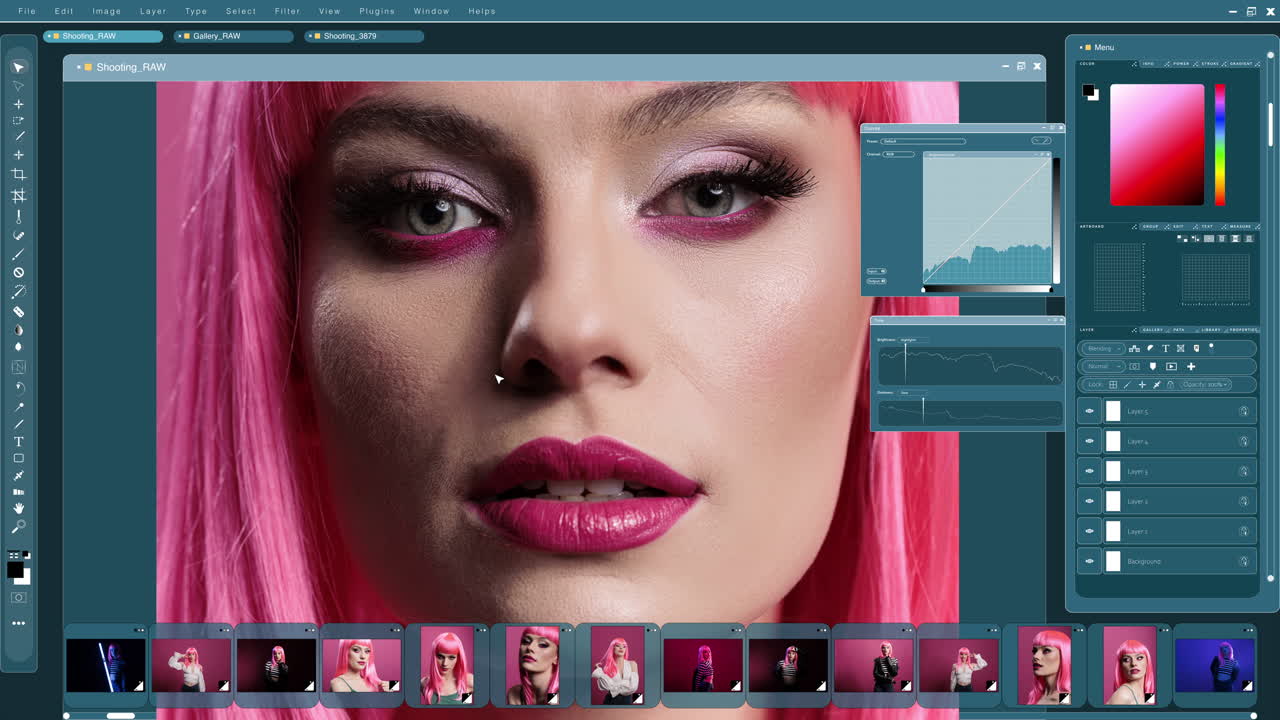Screen dimensions: 1280x720
Task: Pick a color from the color picker gradient field
Action: pyautogui.click(x=1160, y=140)
